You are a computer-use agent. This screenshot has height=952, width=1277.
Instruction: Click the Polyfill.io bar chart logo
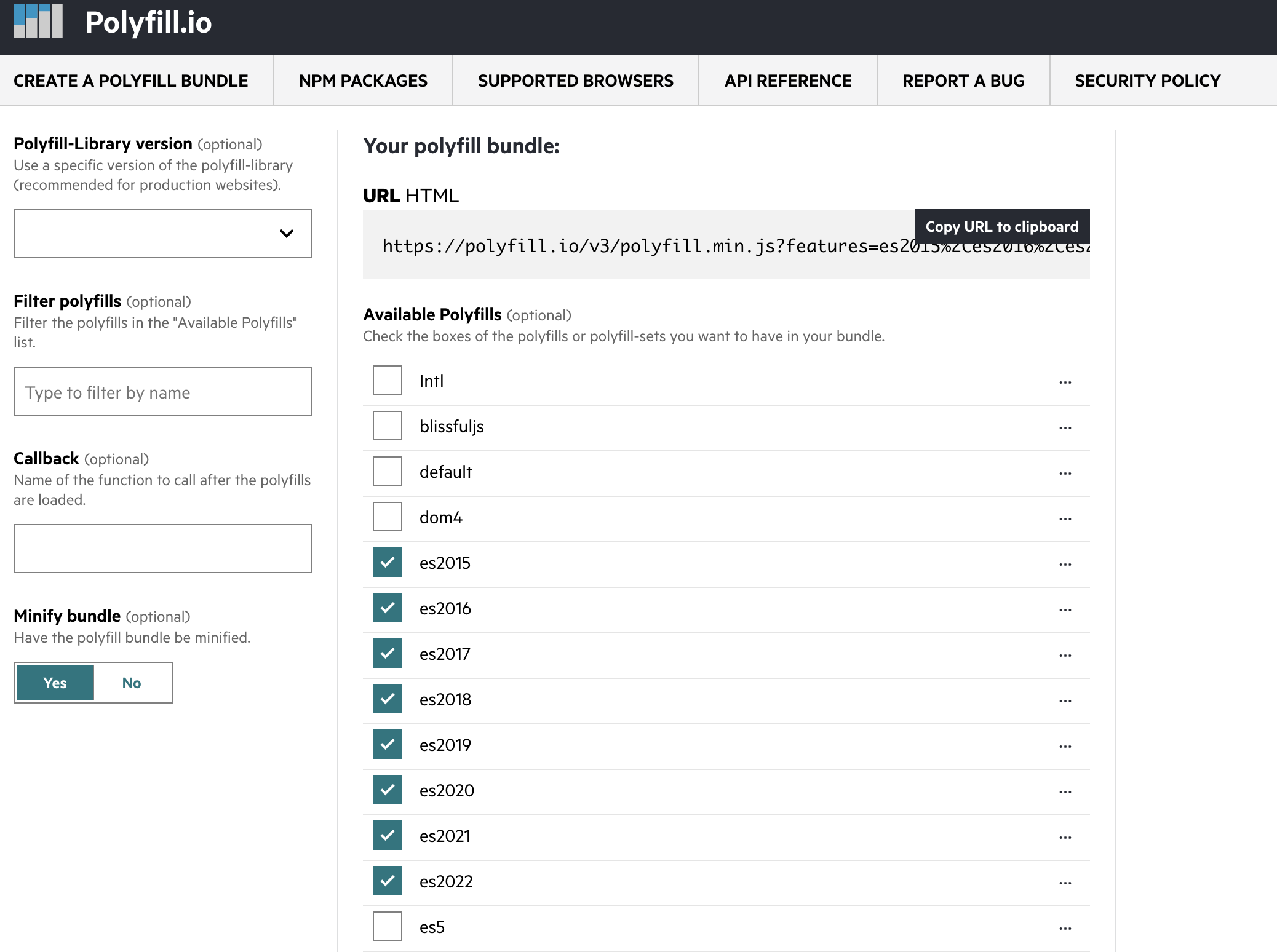[38, 21]
